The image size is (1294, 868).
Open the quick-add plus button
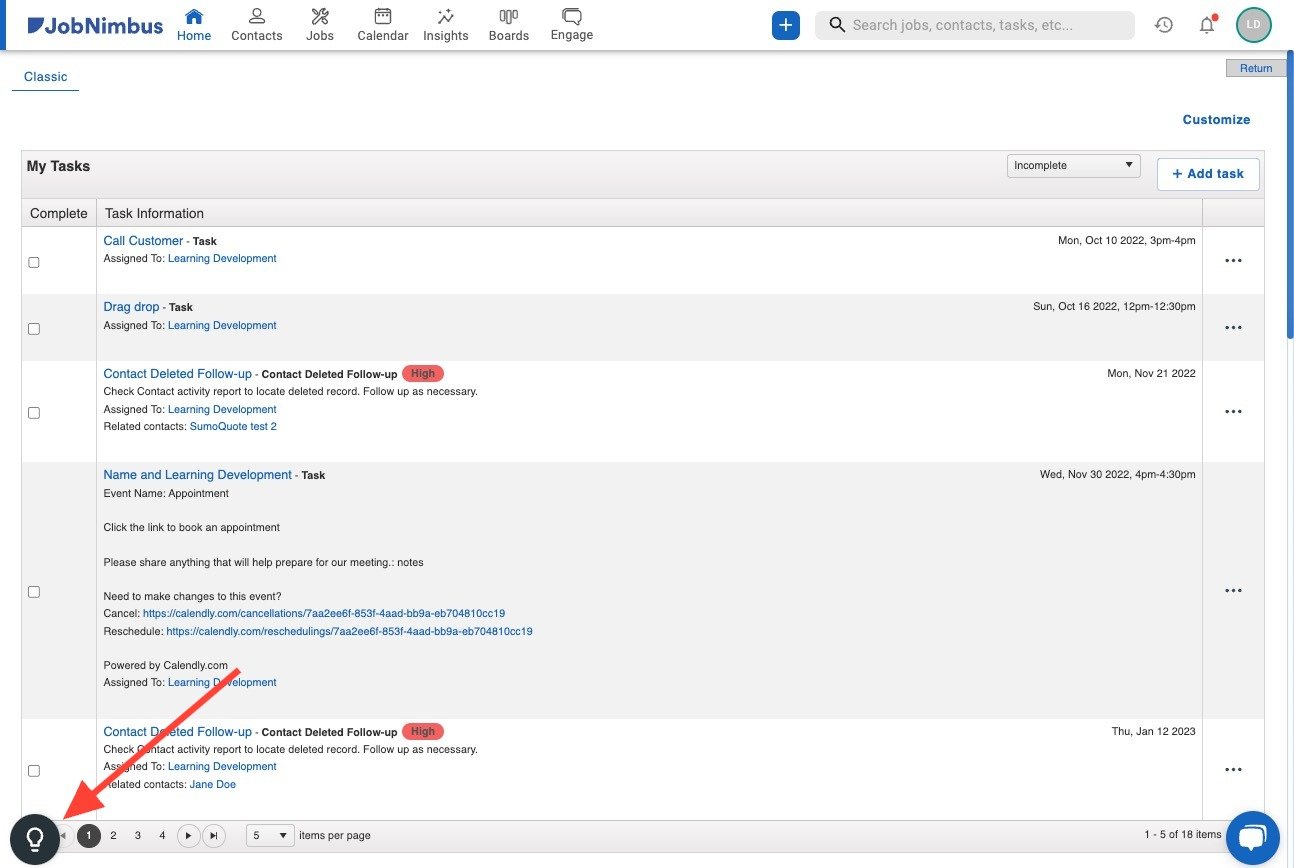point(785,24)
